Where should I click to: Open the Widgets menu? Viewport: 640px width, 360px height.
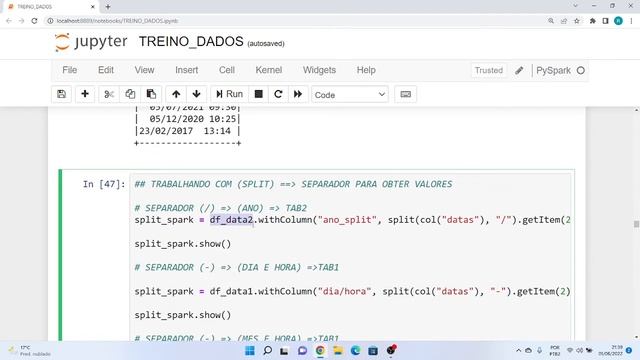[x=319, y=70]
